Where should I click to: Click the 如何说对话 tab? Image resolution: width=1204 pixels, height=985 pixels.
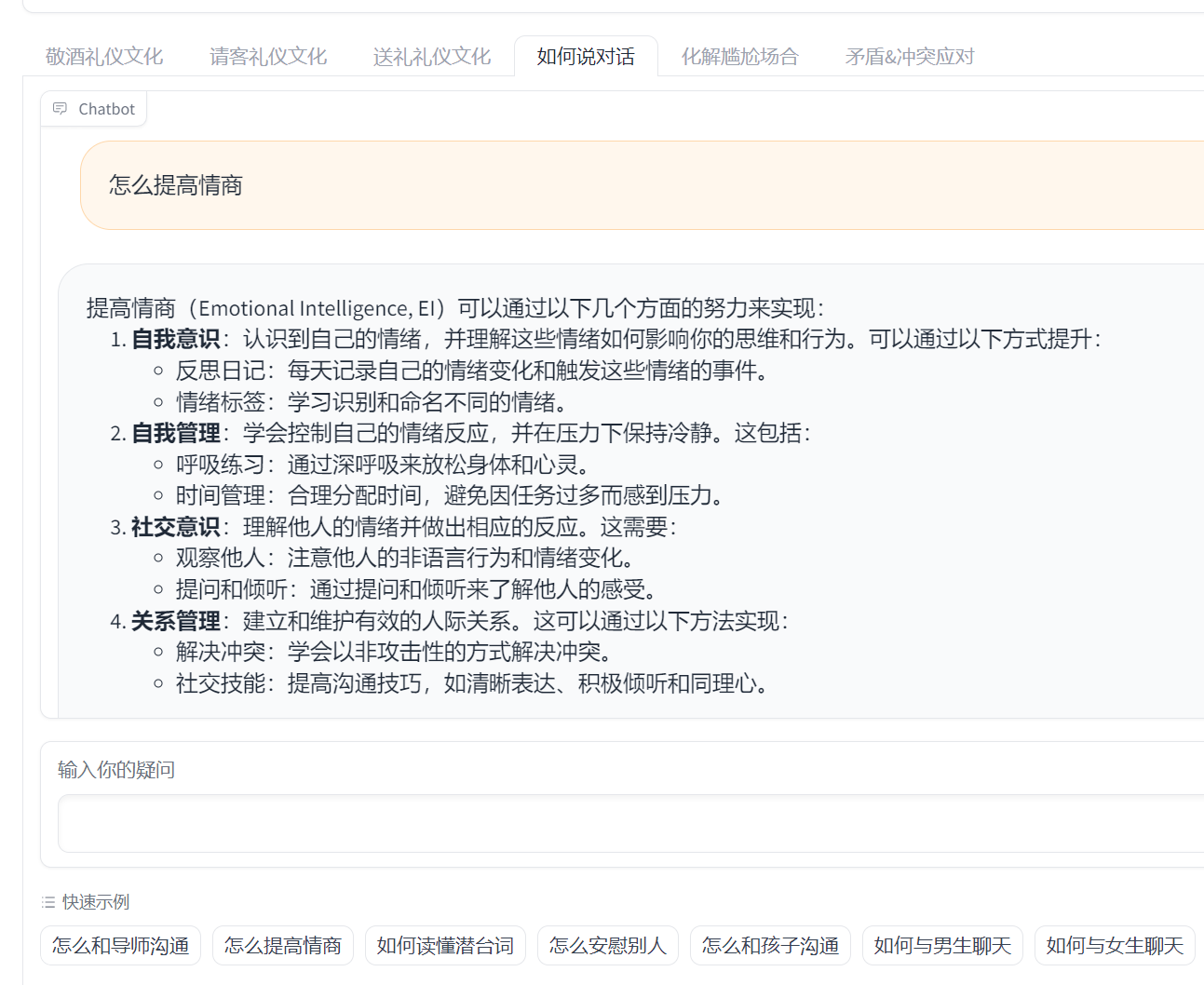[x=586, y=57]
